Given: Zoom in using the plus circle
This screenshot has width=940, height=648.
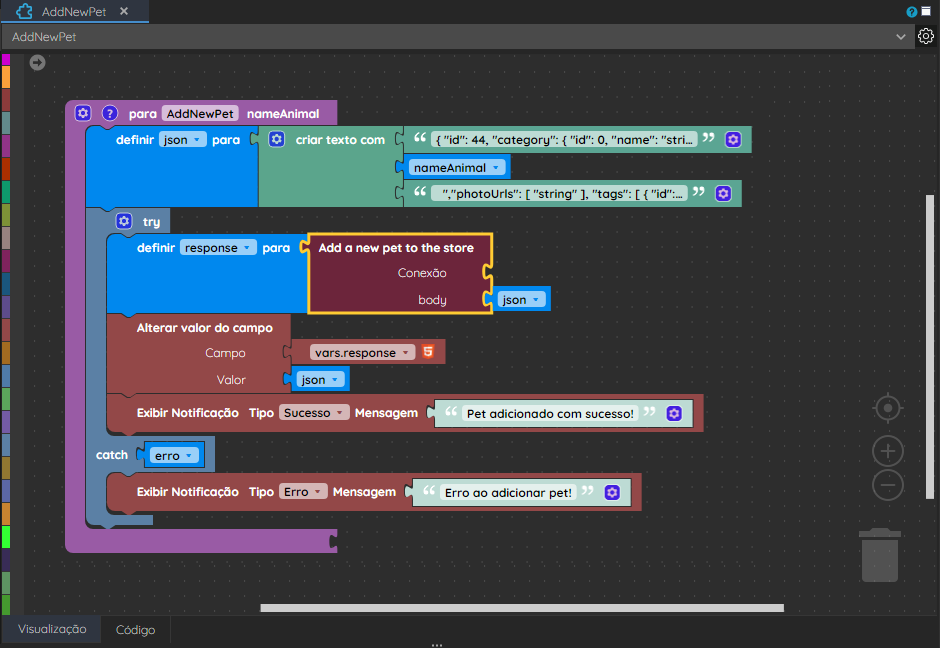Looking at the screenshot, I should (888, 451).
